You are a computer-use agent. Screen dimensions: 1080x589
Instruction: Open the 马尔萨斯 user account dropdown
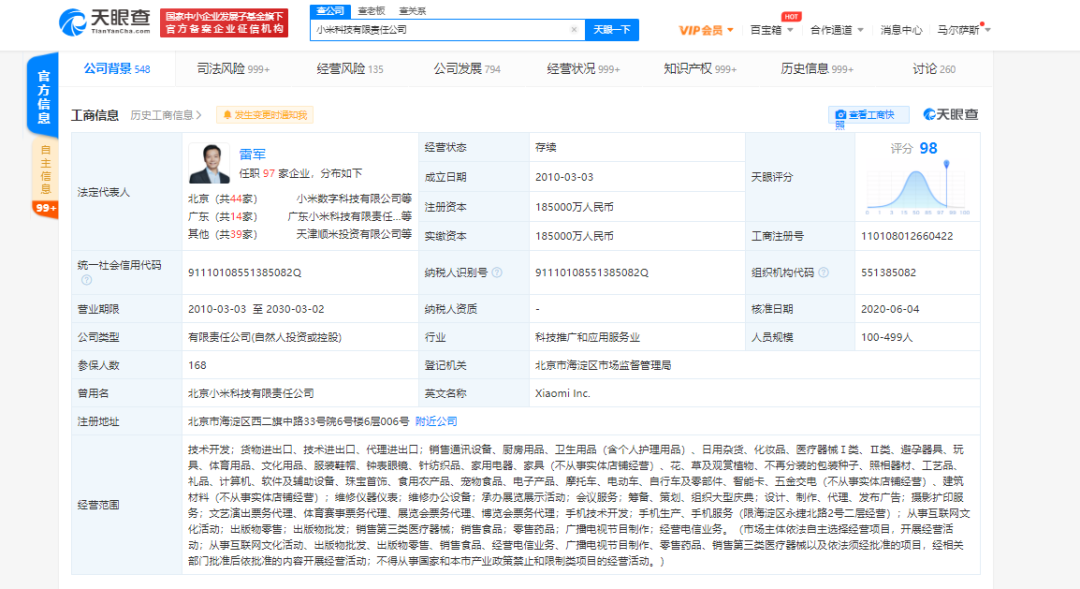click(964, 30)
